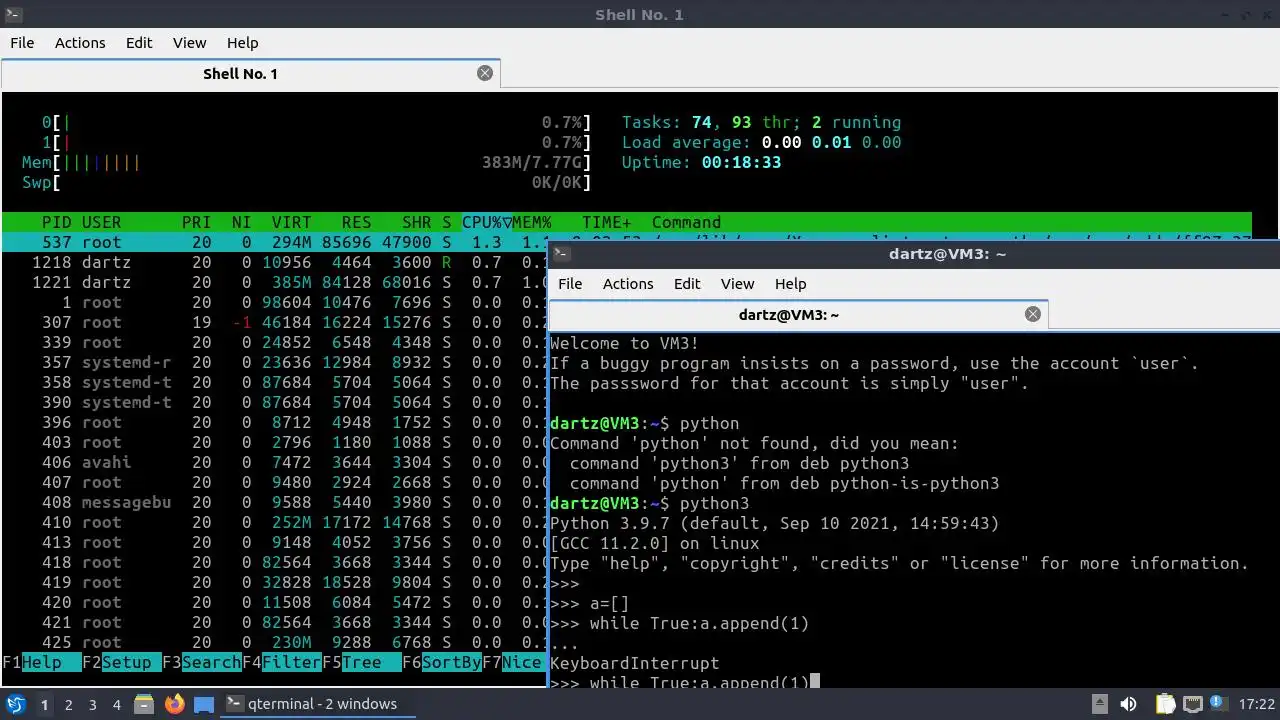Open the Lubuntu application menu icon
The image size is (1280, 720).
[15, 704]
